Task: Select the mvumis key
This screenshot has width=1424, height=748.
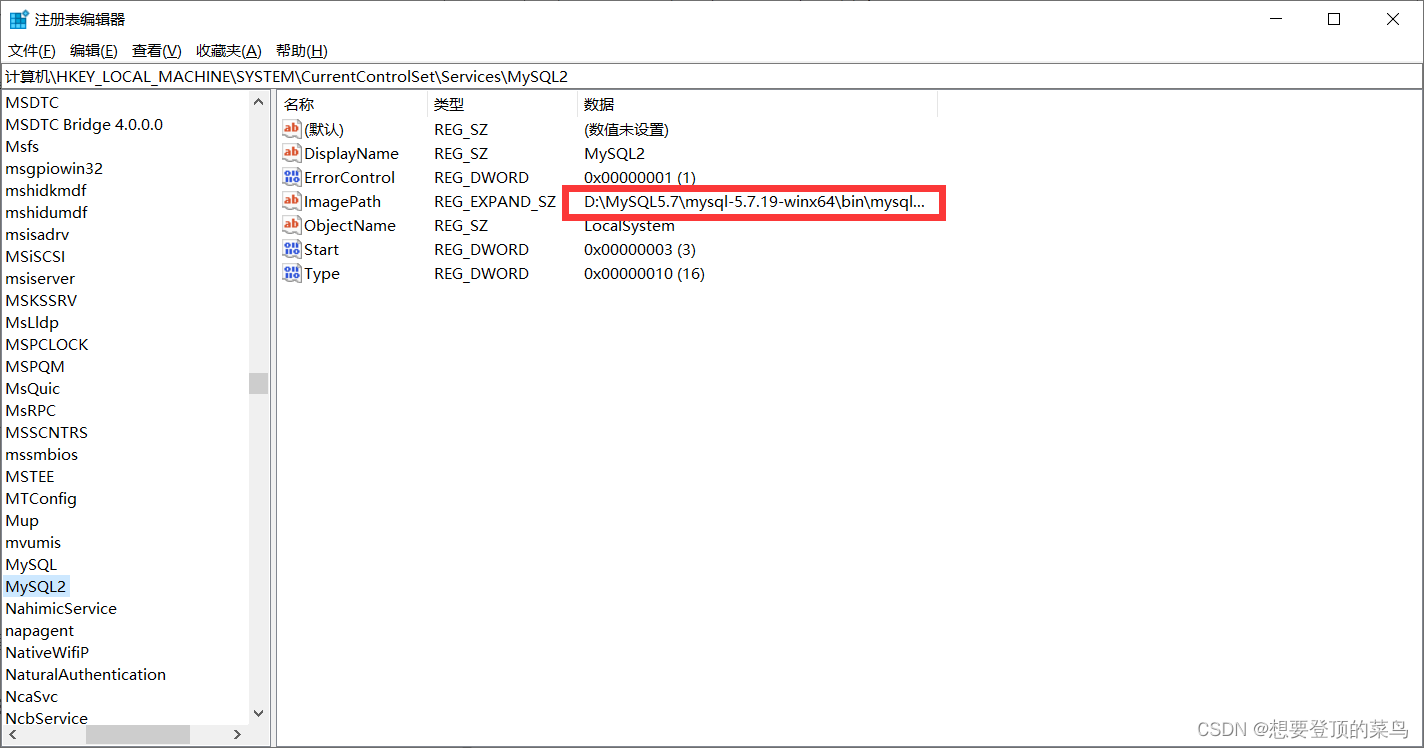Action: [x=33, y=542]
